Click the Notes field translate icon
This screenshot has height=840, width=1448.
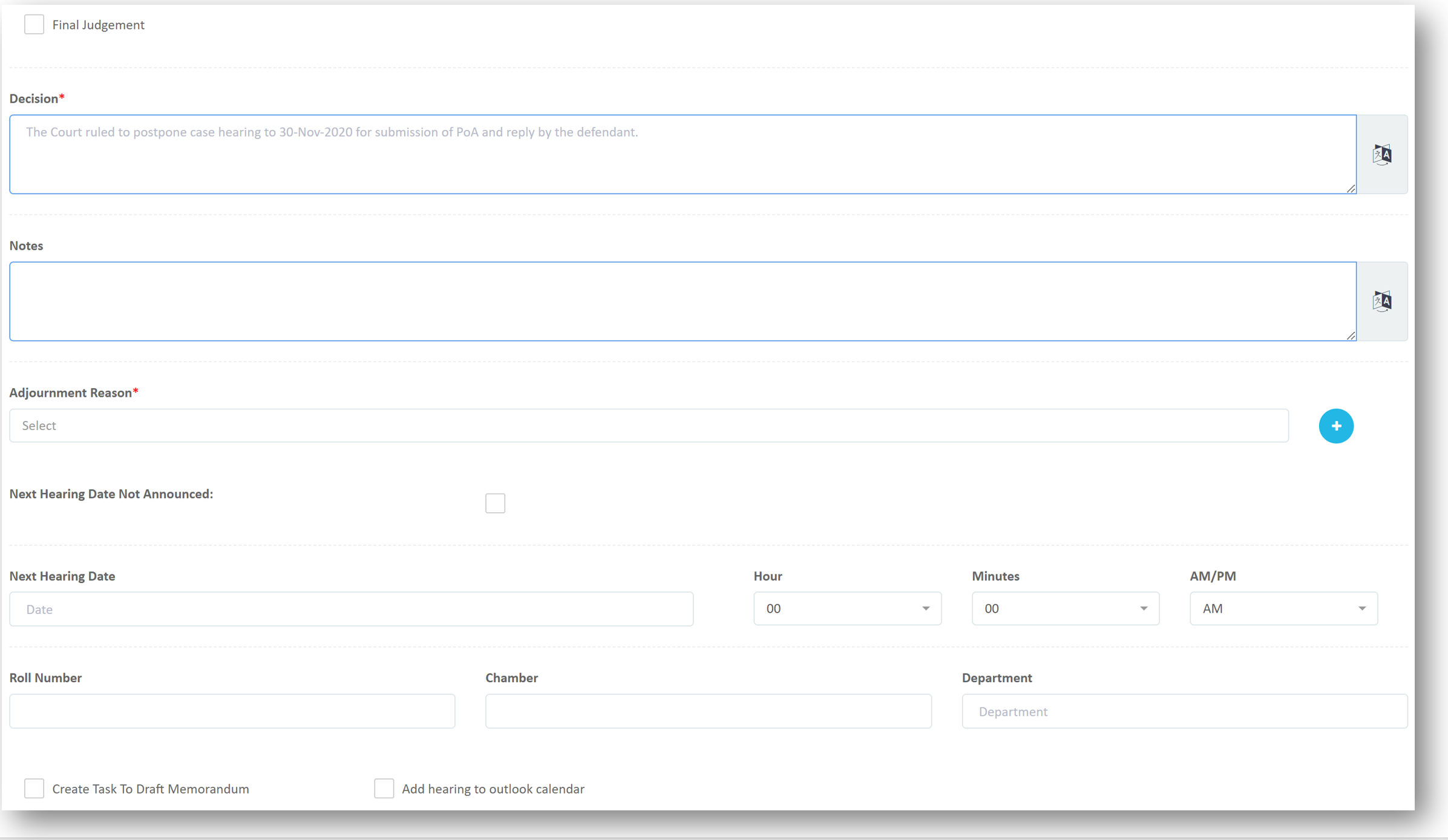click(x=1381, y=301)
